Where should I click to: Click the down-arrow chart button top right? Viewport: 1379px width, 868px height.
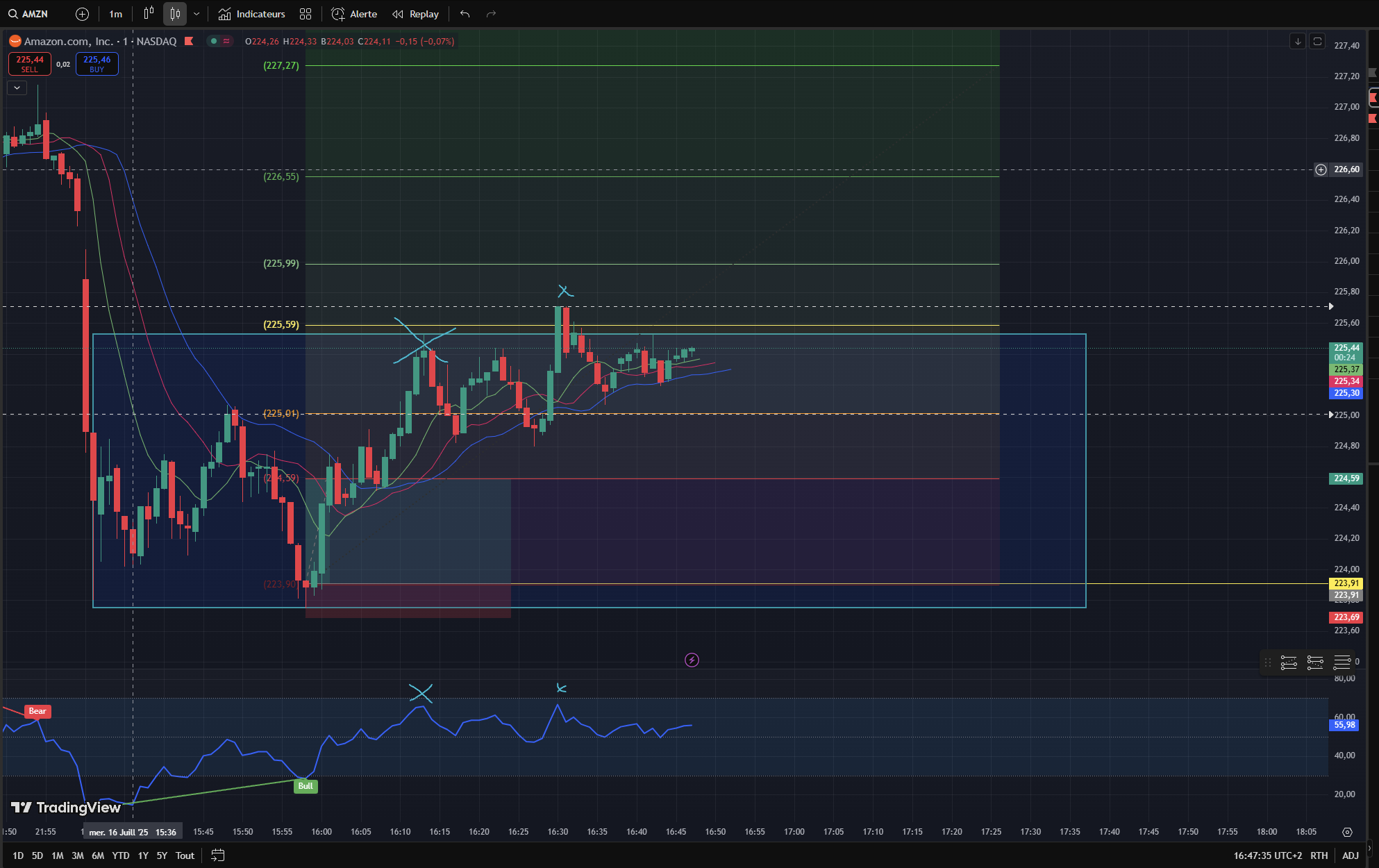tap(1297, 42)
